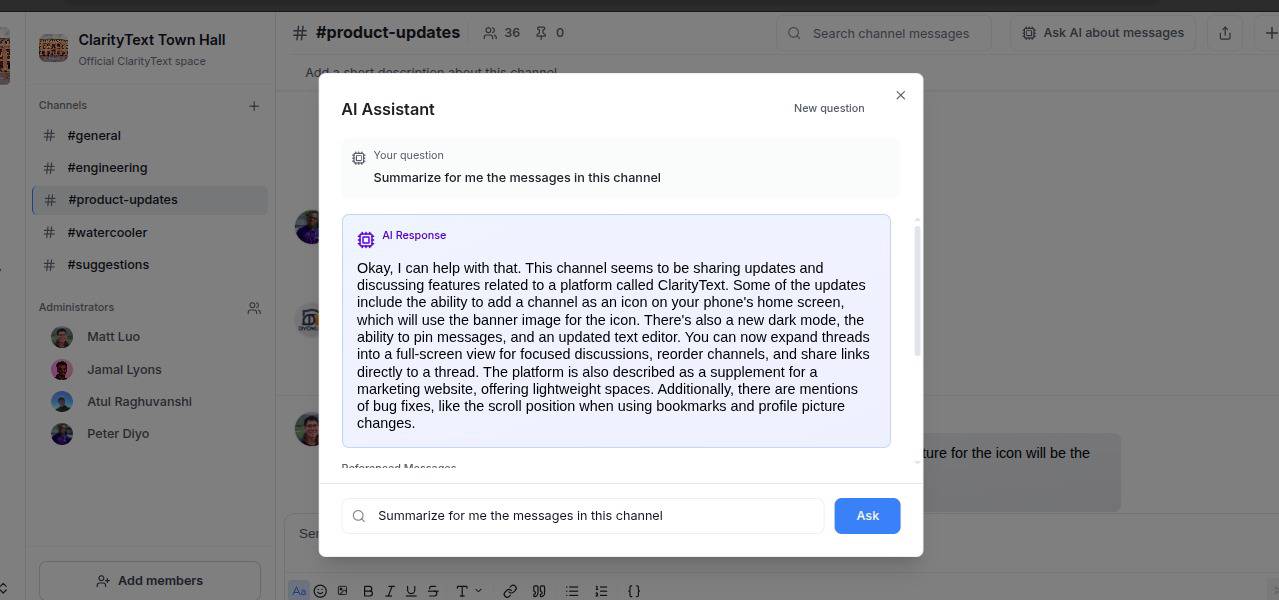Insert a code block

pyautogui.click(x=634, y=591)
